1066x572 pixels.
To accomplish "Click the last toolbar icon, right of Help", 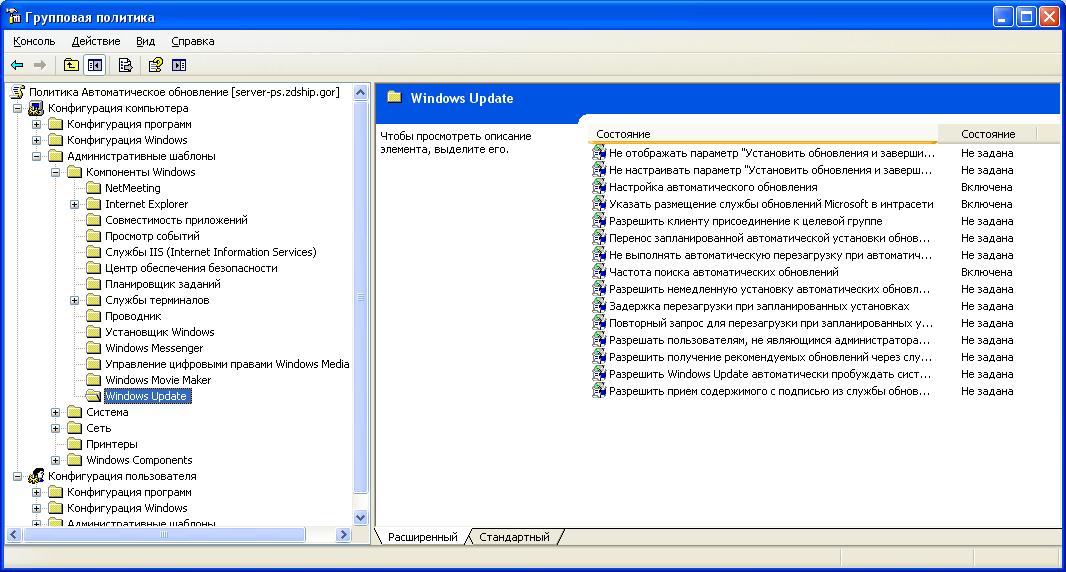I will 179,65.
